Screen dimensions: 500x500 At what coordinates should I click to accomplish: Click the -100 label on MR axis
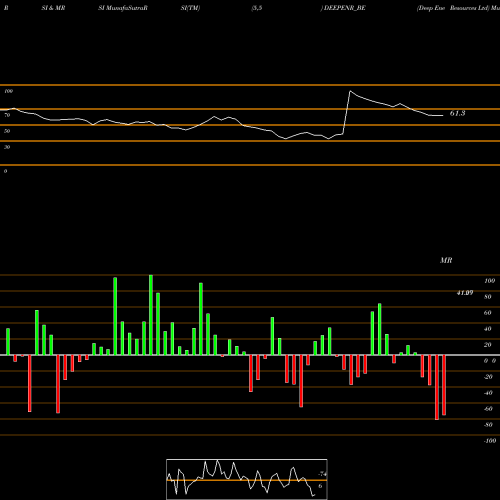coord(490,441)
